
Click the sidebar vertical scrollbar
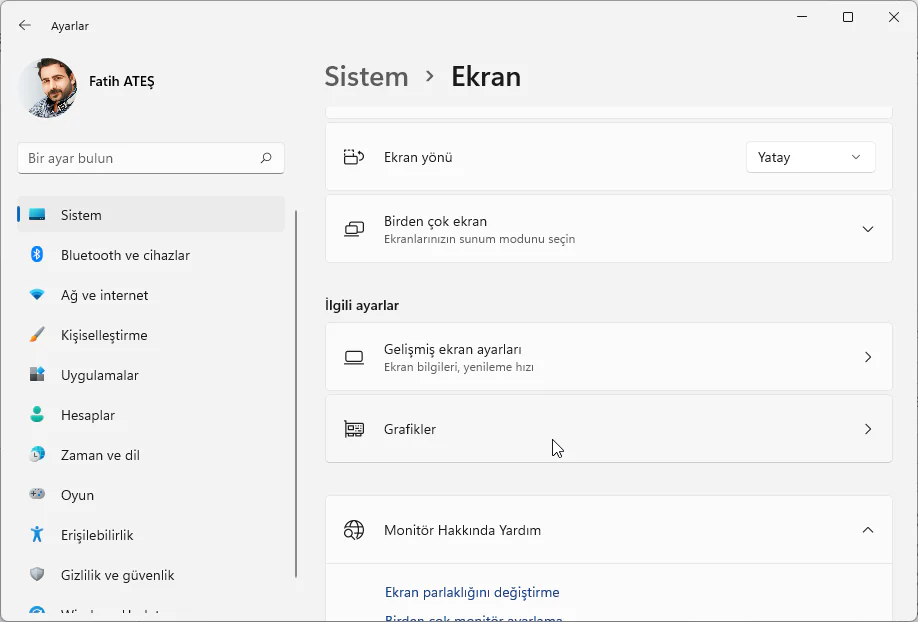coord(296,394)
